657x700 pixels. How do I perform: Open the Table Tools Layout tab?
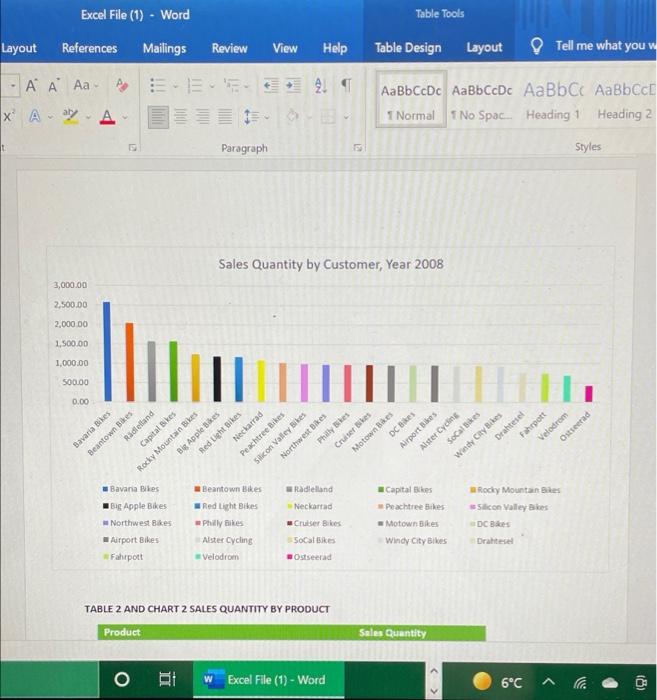(484, 47)
